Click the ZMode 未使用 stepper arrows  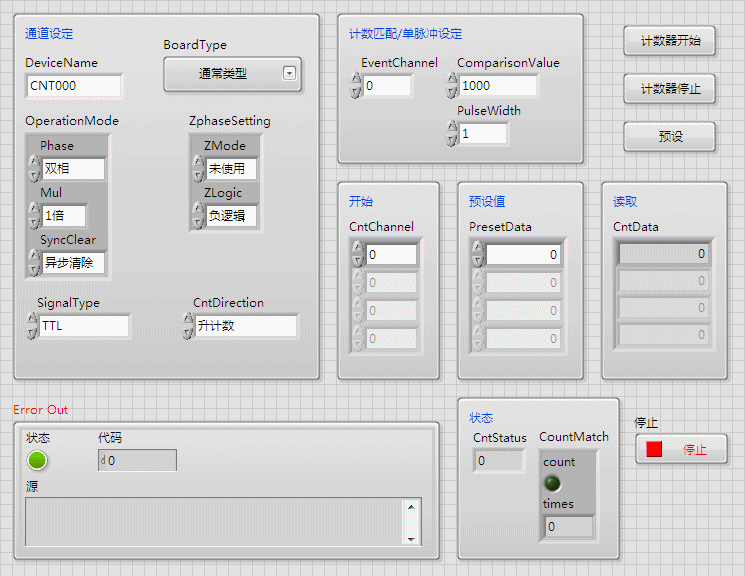click(198, 169)
